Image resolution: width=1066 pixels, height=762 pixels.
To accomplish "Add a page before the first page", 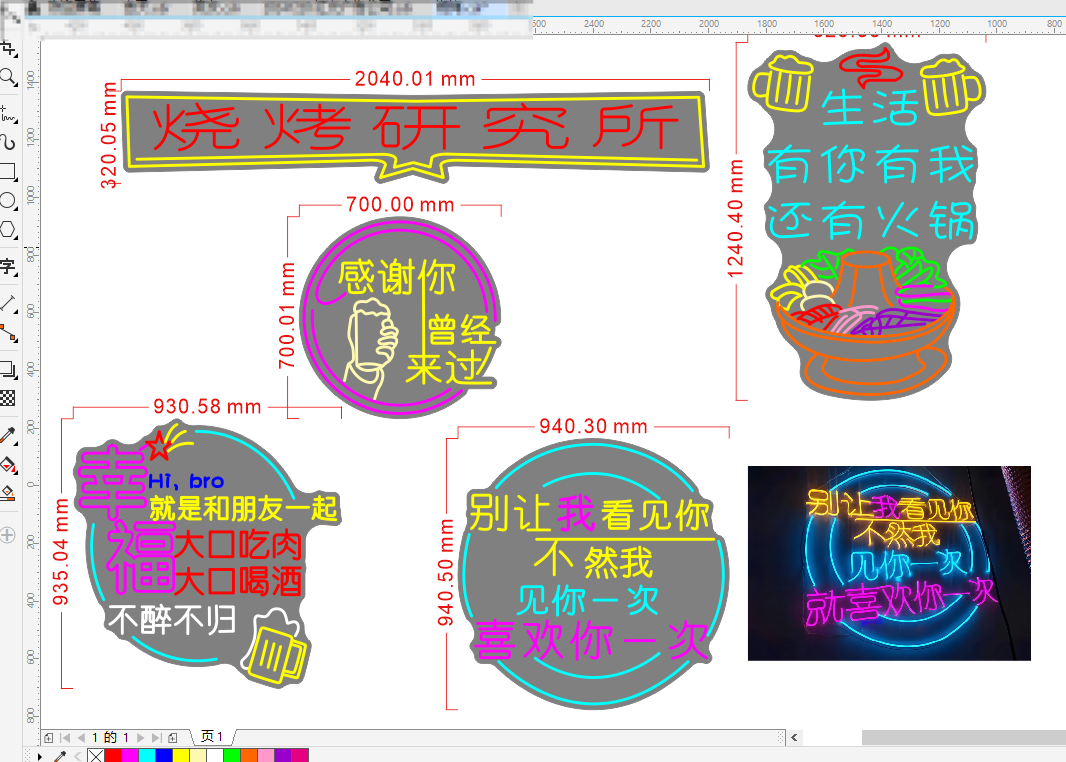I will point(48,738).
